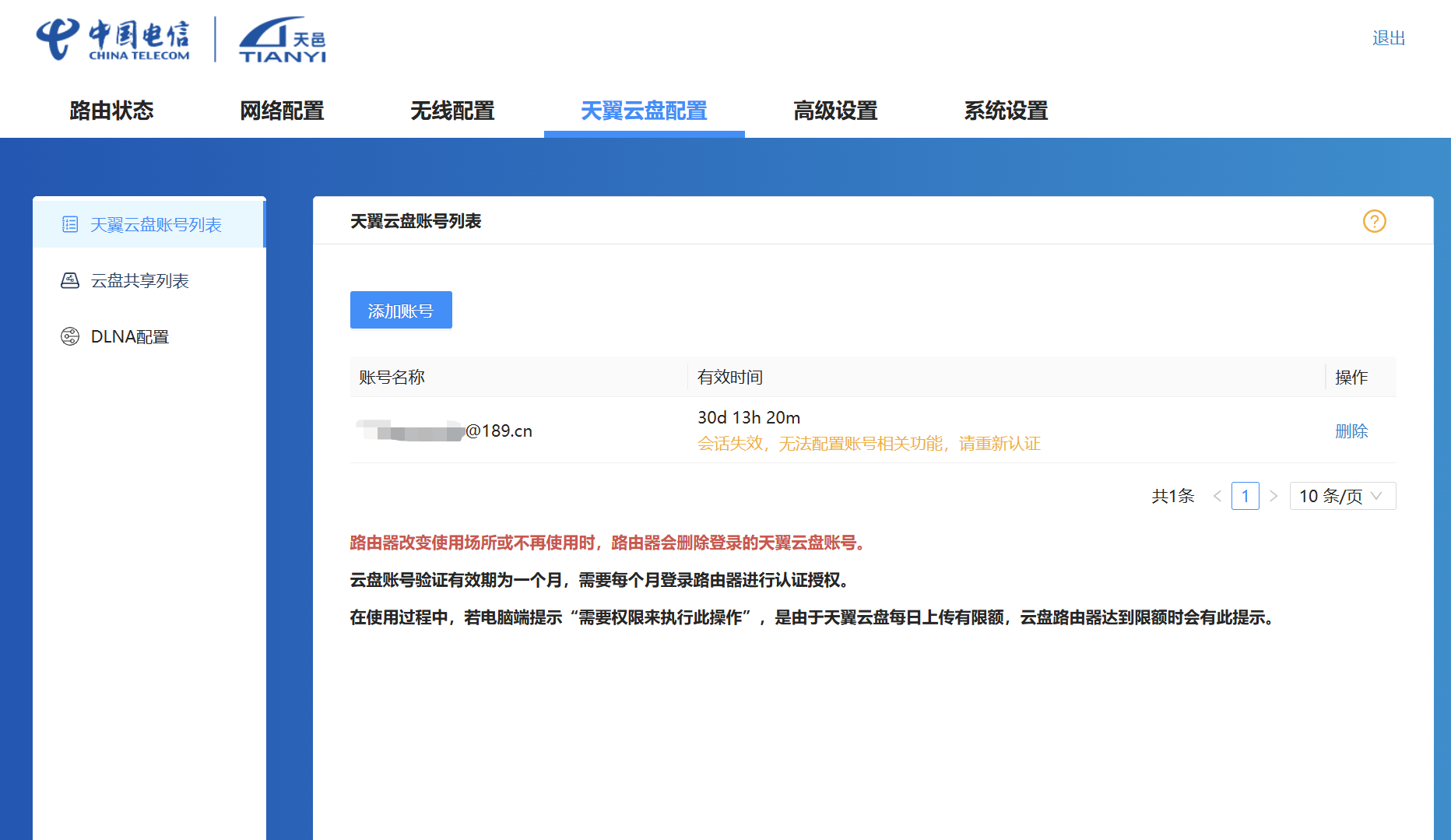The height and width of the screenshot is (840, 1451).
Task: Switch to 无线配置 tab
Action: coord(452,111)
